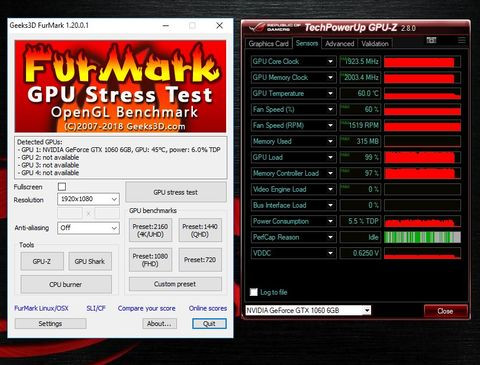Expand the Fan Speed (%) sensor dropdown
The width and height of the screenshot is (480, 365).
(x=330, y=109)
